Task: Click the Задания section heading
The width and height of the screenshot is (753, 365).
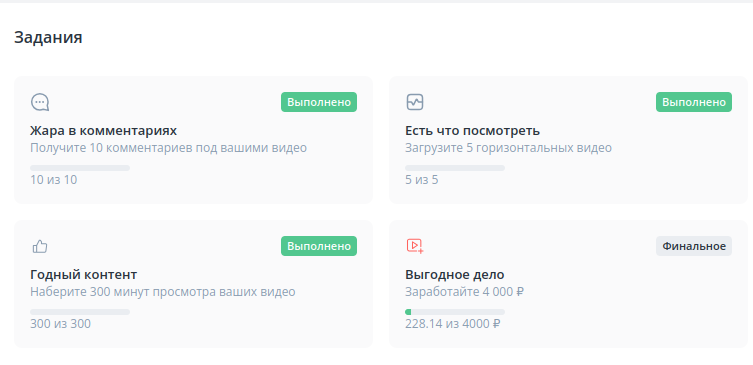Action: (48, 37)
